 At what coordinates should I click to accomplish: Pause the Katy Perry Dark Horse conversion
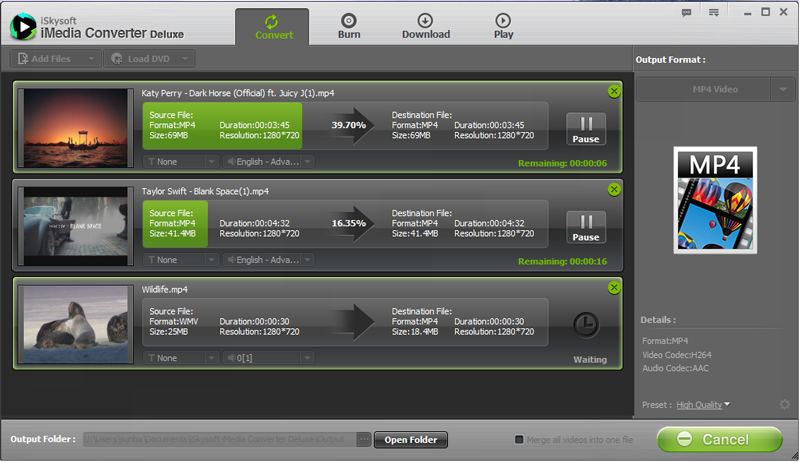(586, 129)
